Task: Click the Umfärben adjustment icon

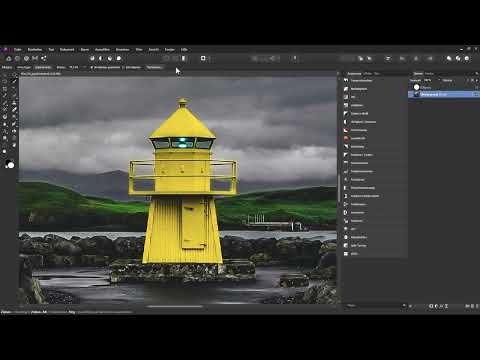Action: (346, 105)
